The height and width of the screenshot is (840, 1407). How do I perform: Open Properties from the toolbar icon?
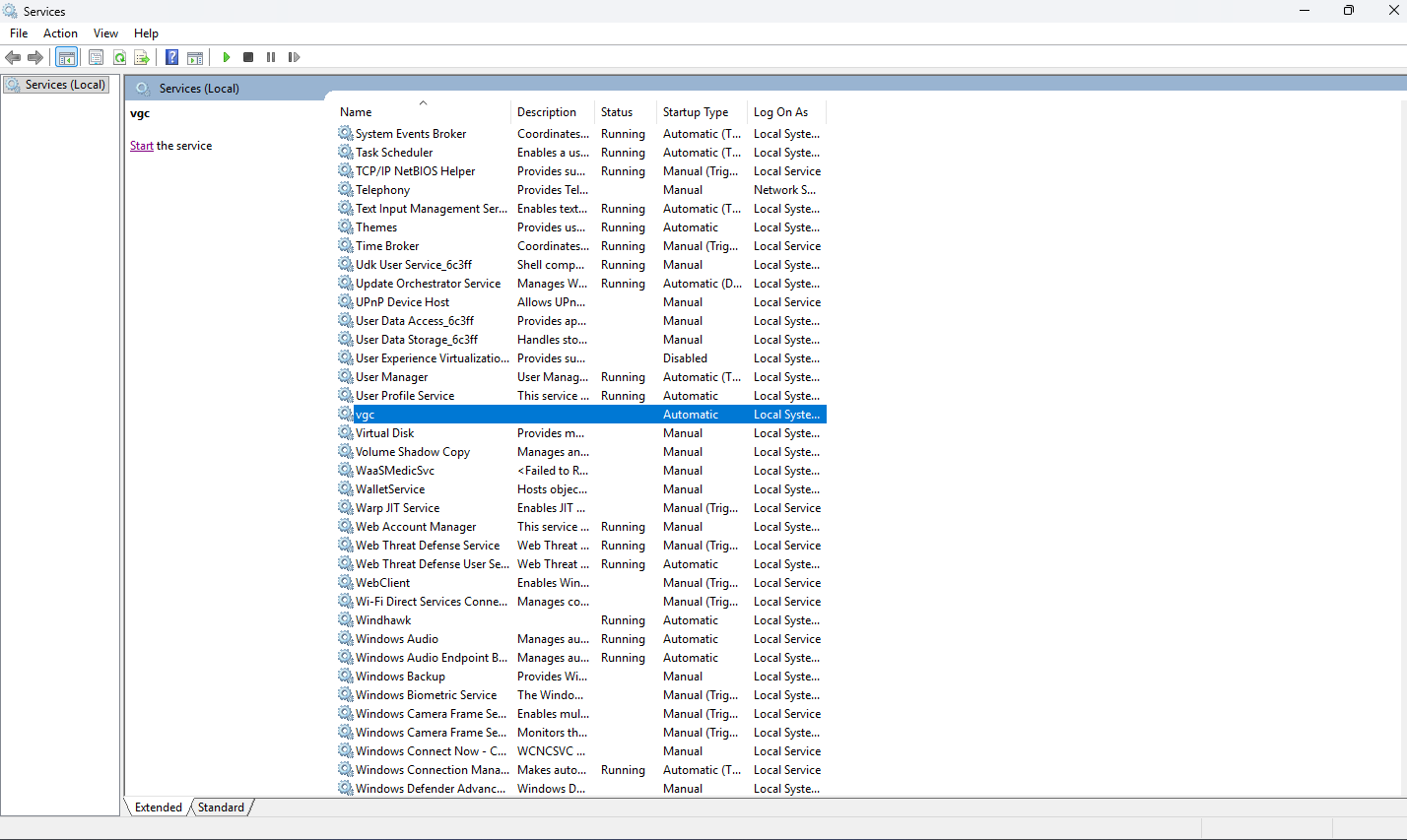(96, 57)
